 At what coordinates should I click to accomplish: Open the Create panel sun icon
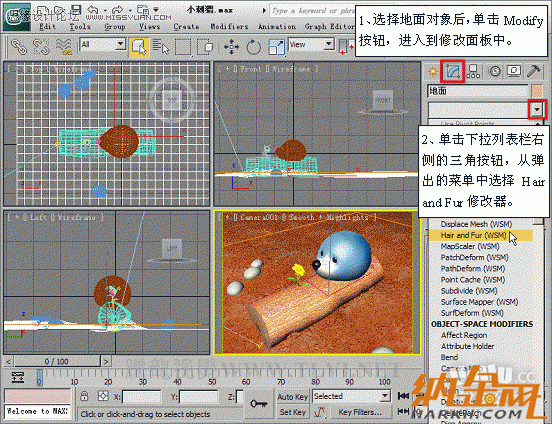433,71
